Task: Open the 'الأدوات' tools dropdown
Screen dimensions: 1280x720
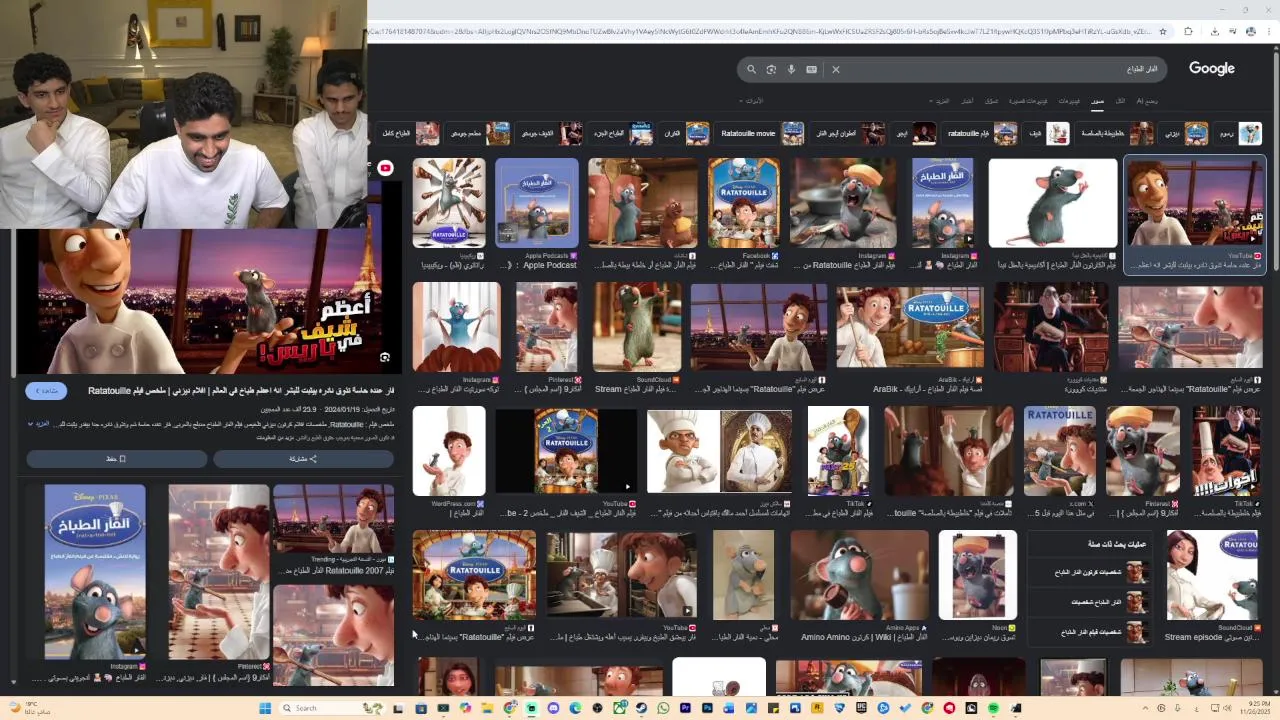Action: (x=751, y=101)
